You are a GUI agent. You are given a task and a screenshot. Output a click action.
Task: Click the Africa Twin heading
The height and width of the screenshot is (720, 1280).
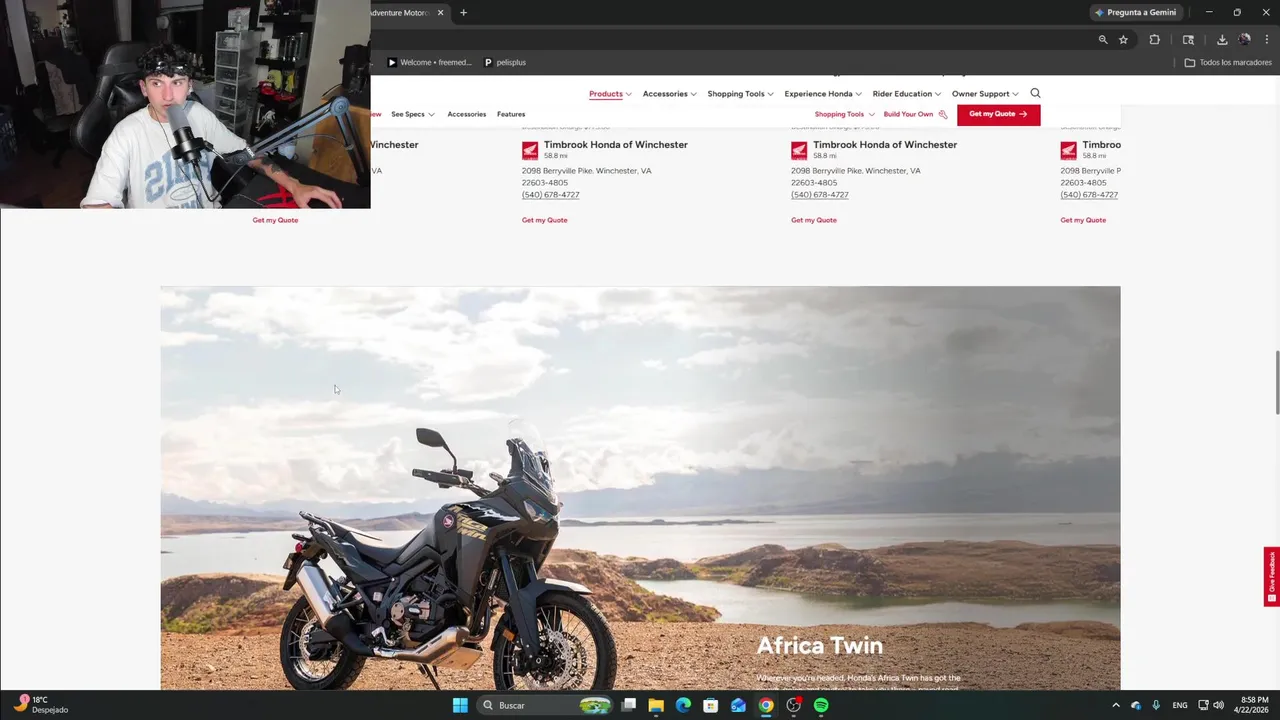tap(819, 646)
